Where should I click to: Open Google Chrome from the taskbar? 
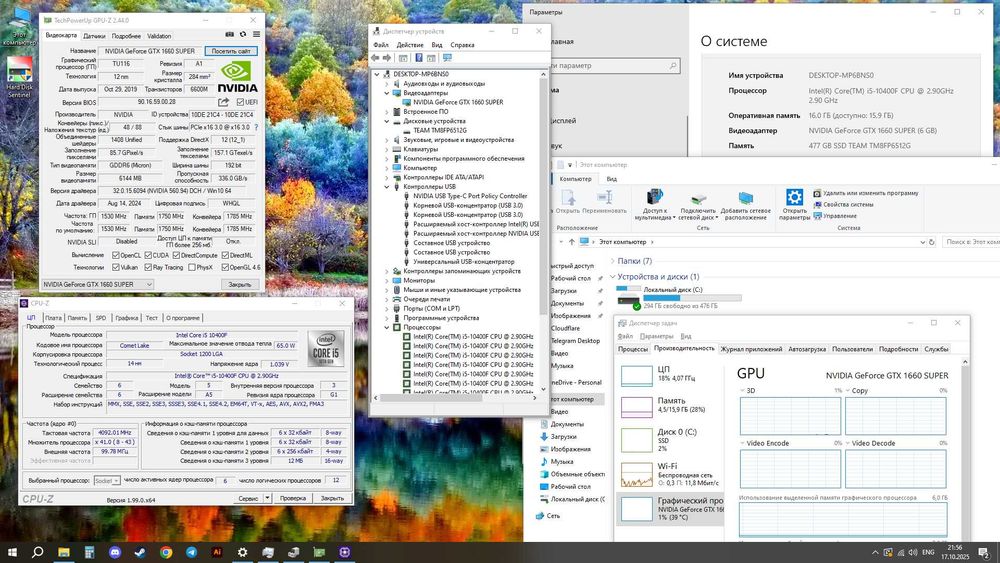166,552
